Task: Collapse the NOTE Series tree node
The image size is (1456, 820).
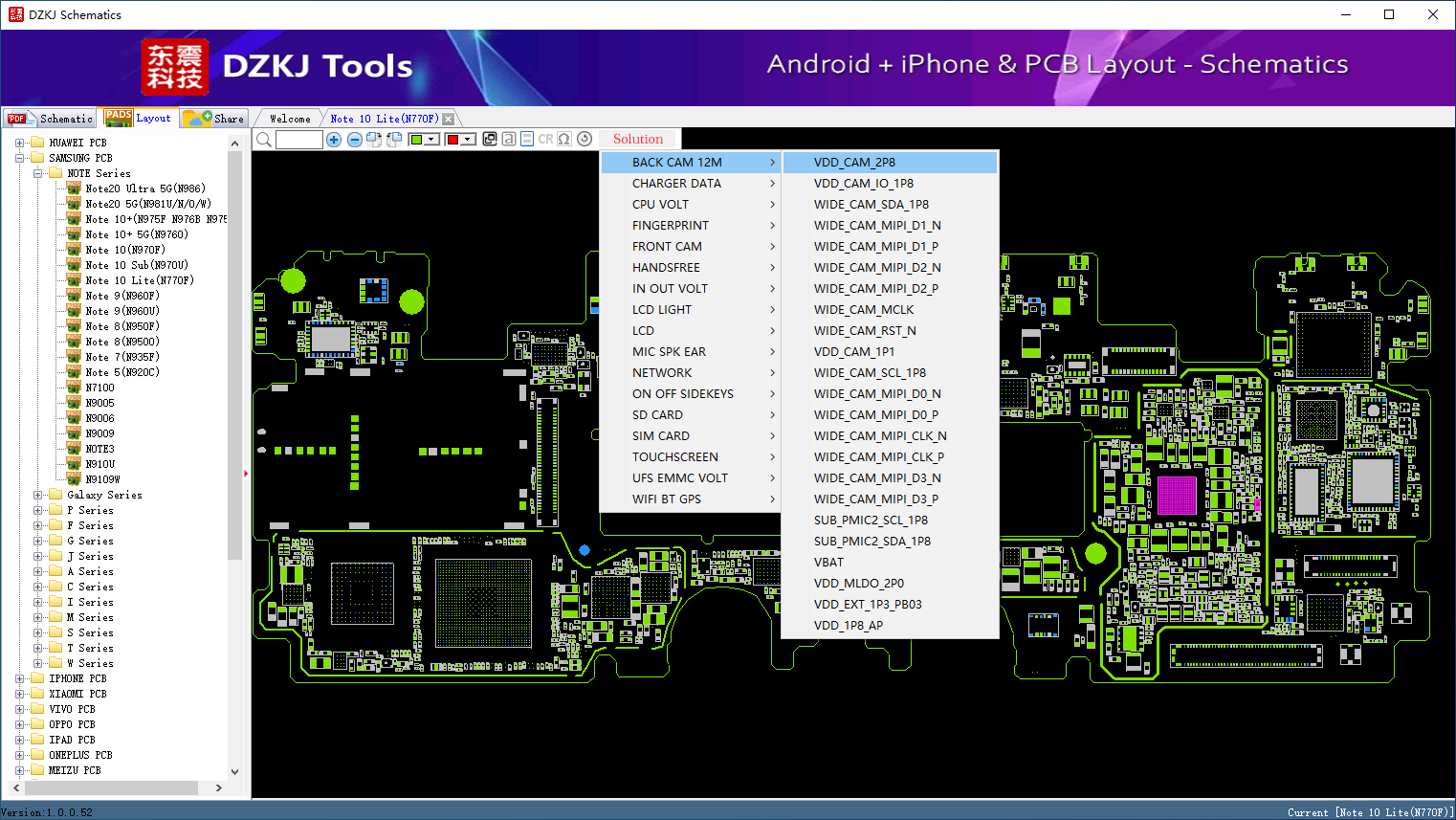Action: (x=38, y=173)
